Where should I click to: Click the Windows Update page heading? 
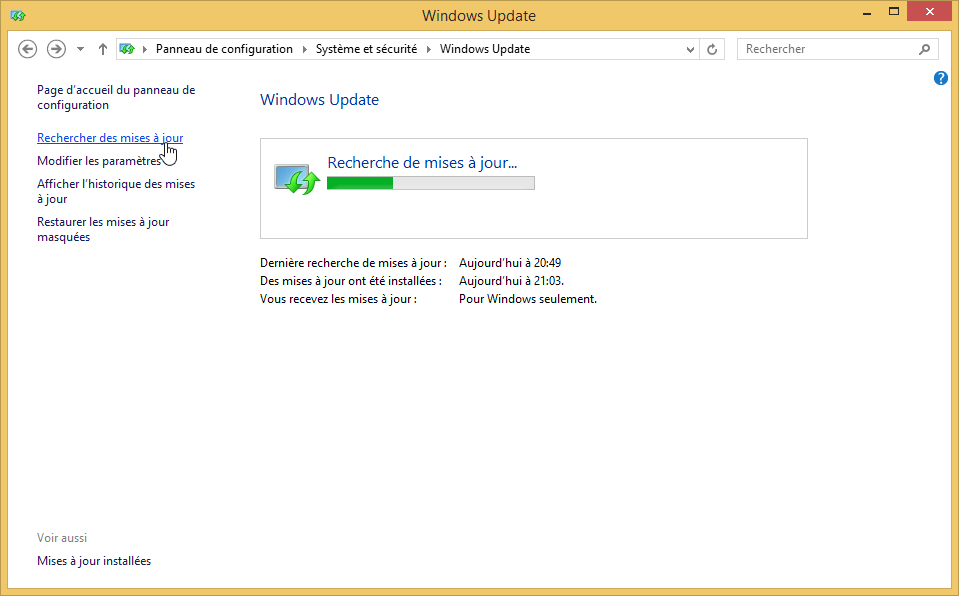319,100
